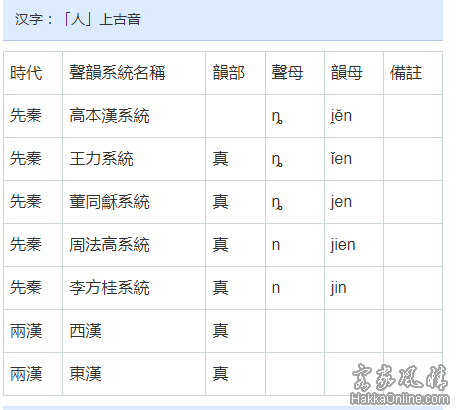Click 先秦 in the 董同龢系統 row
Screen dimensions: 456x410
click(x=26, y=202)
